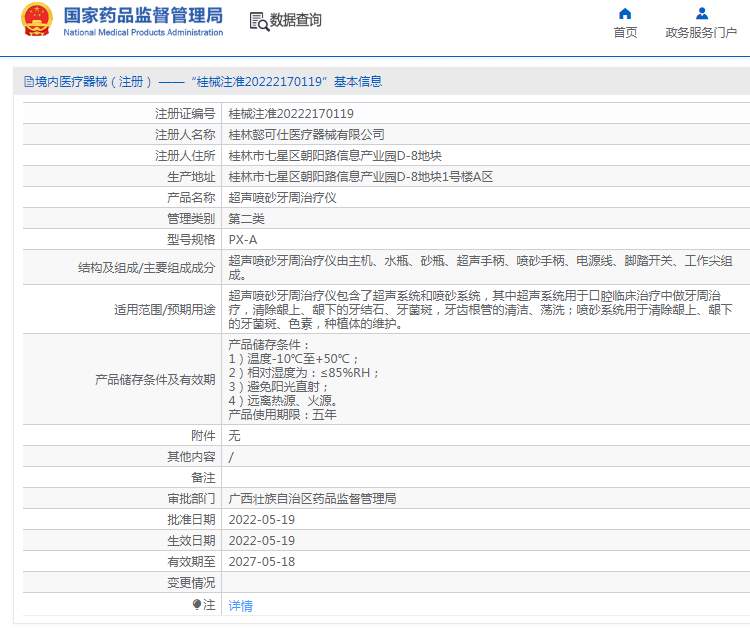Click the 型号规格 label

pos(191,240)
